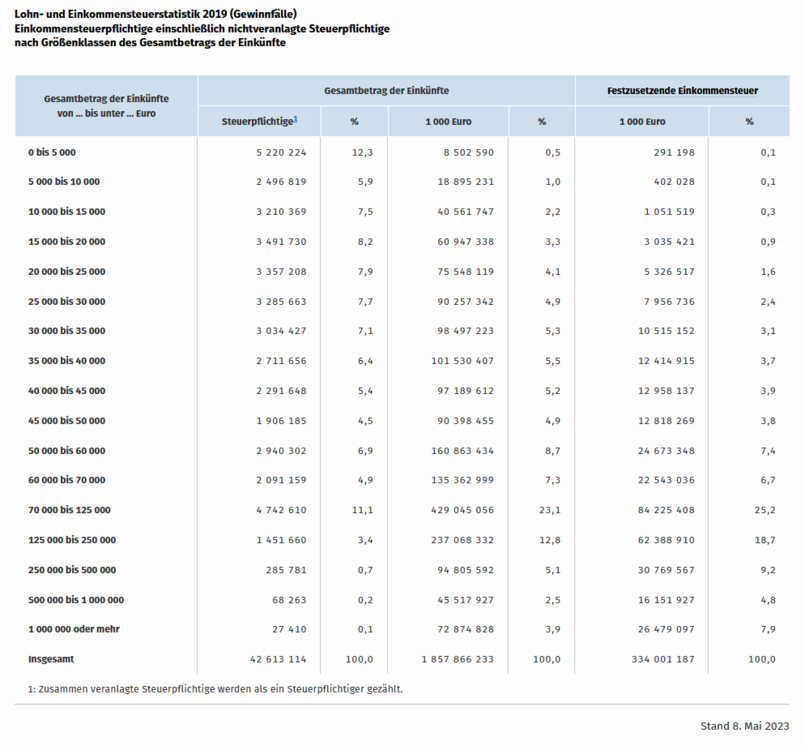Select the row label 0 bis 5 000

point(52,152)
